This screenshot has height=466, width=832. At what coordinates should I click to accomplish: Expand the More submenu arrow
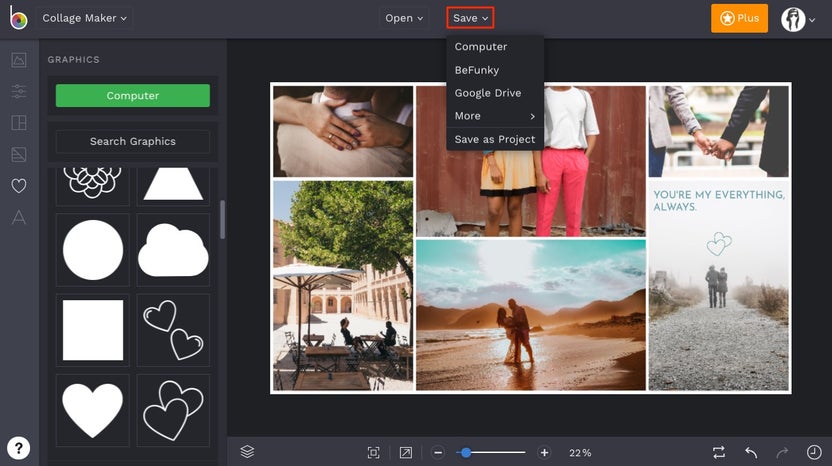532,116
